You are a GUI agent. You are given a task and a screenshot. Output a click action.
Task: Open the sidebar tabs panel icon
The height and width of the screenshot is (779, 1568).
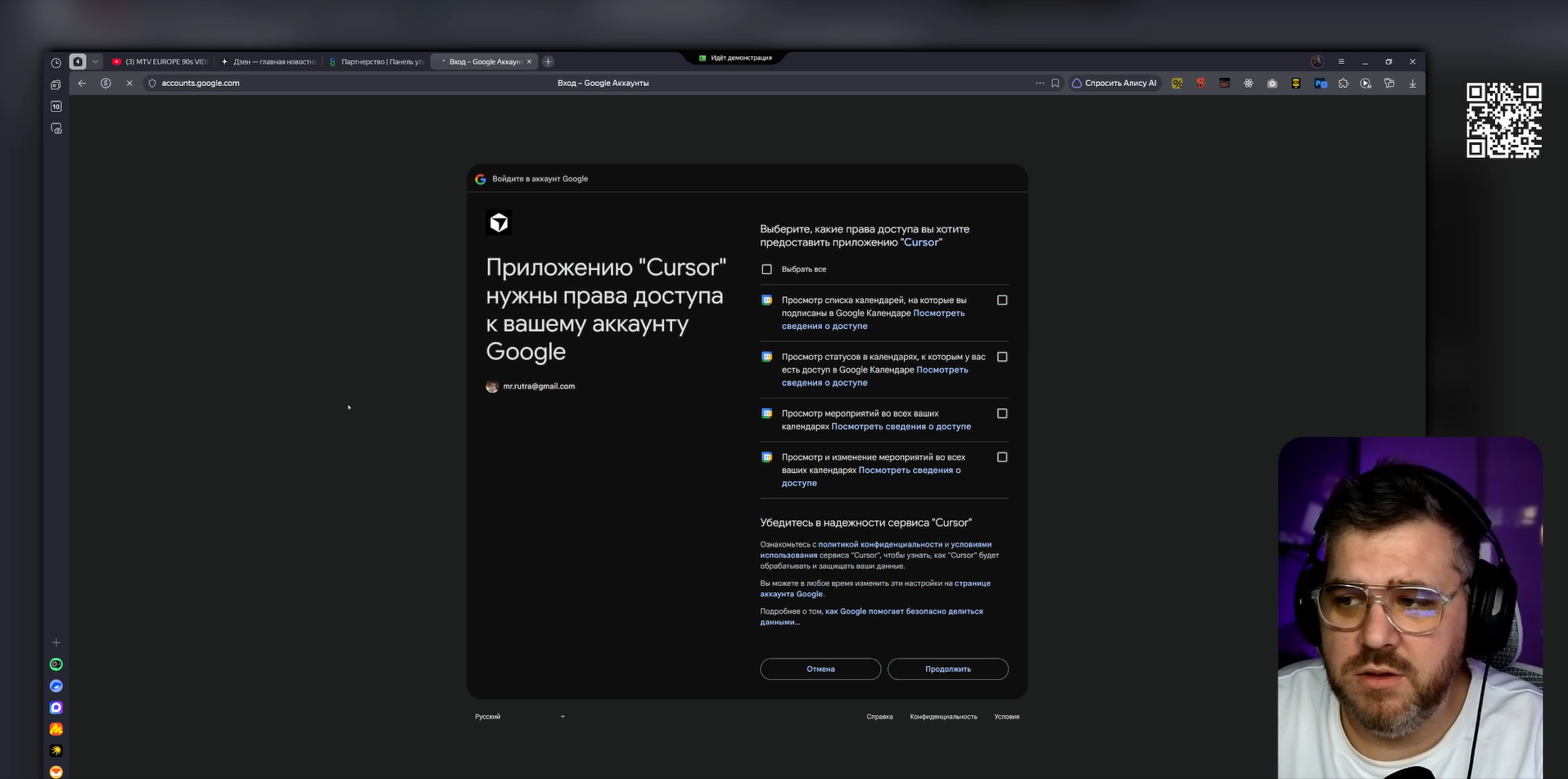(x=56, y=84)
